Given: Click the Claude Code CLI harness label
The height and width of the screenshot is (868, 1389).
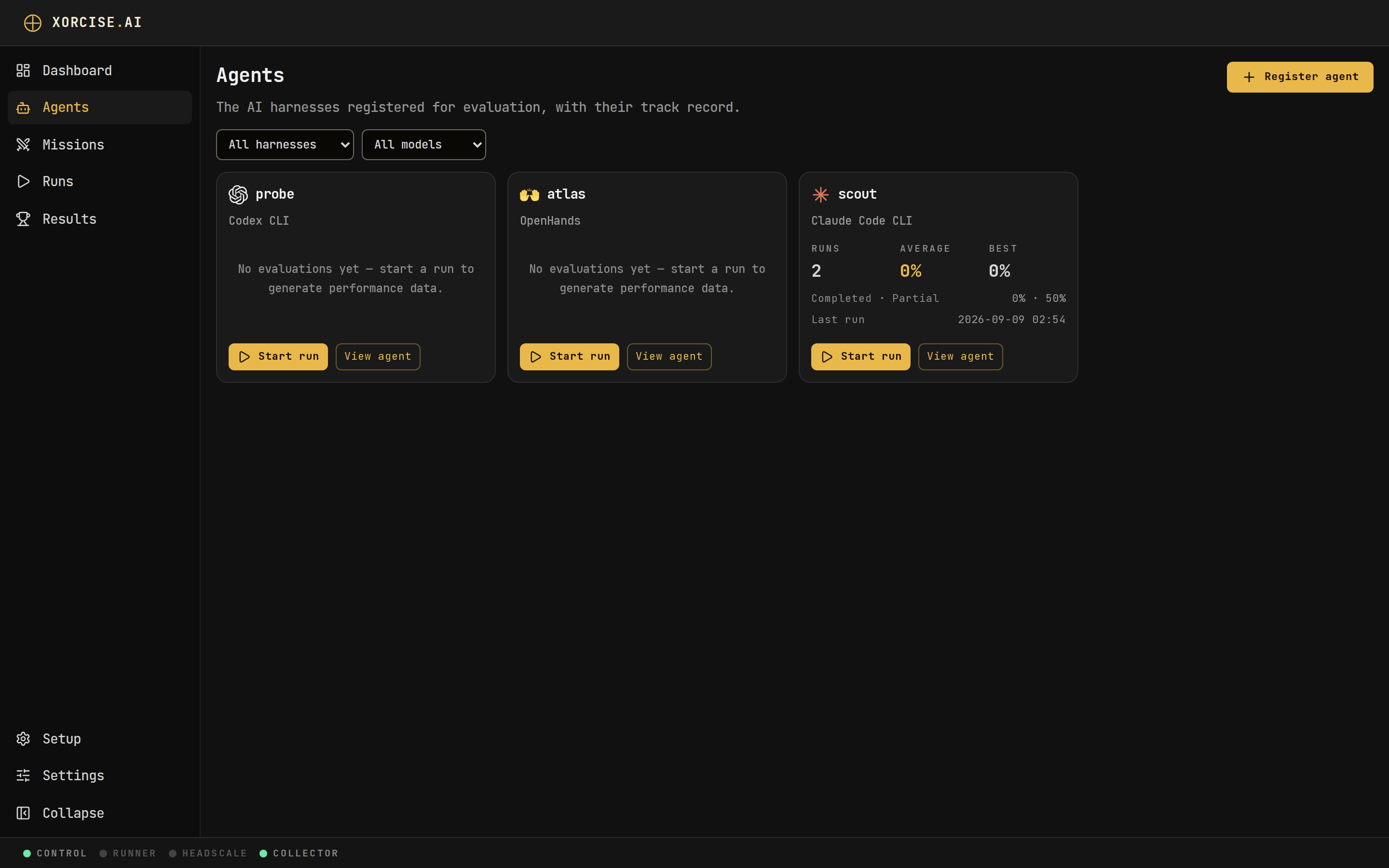Looking at the screenshot, I should click(x=861, y=221).
